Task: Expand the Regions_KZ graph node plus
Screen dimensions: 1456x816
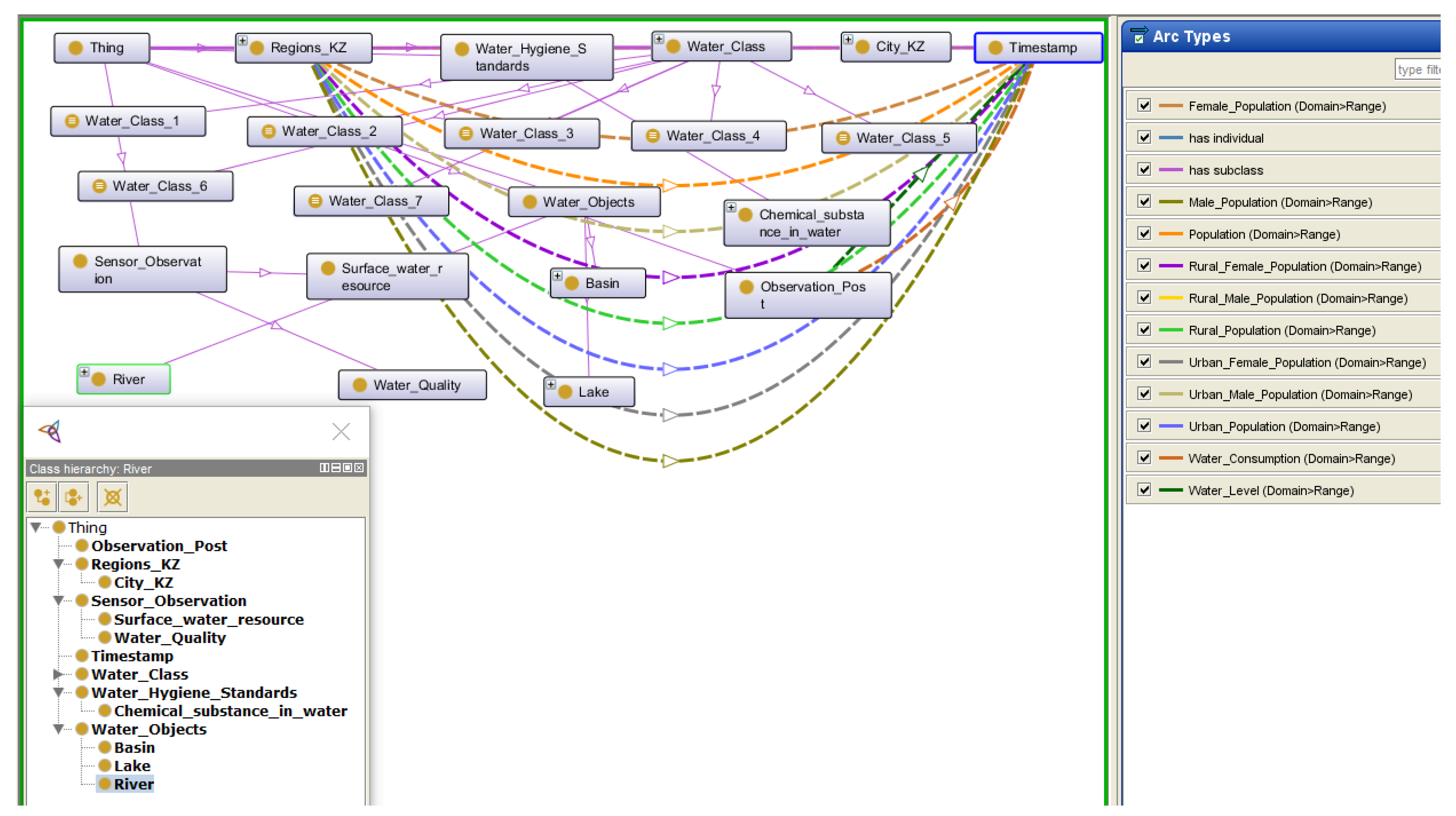Action: coord(243,41)
